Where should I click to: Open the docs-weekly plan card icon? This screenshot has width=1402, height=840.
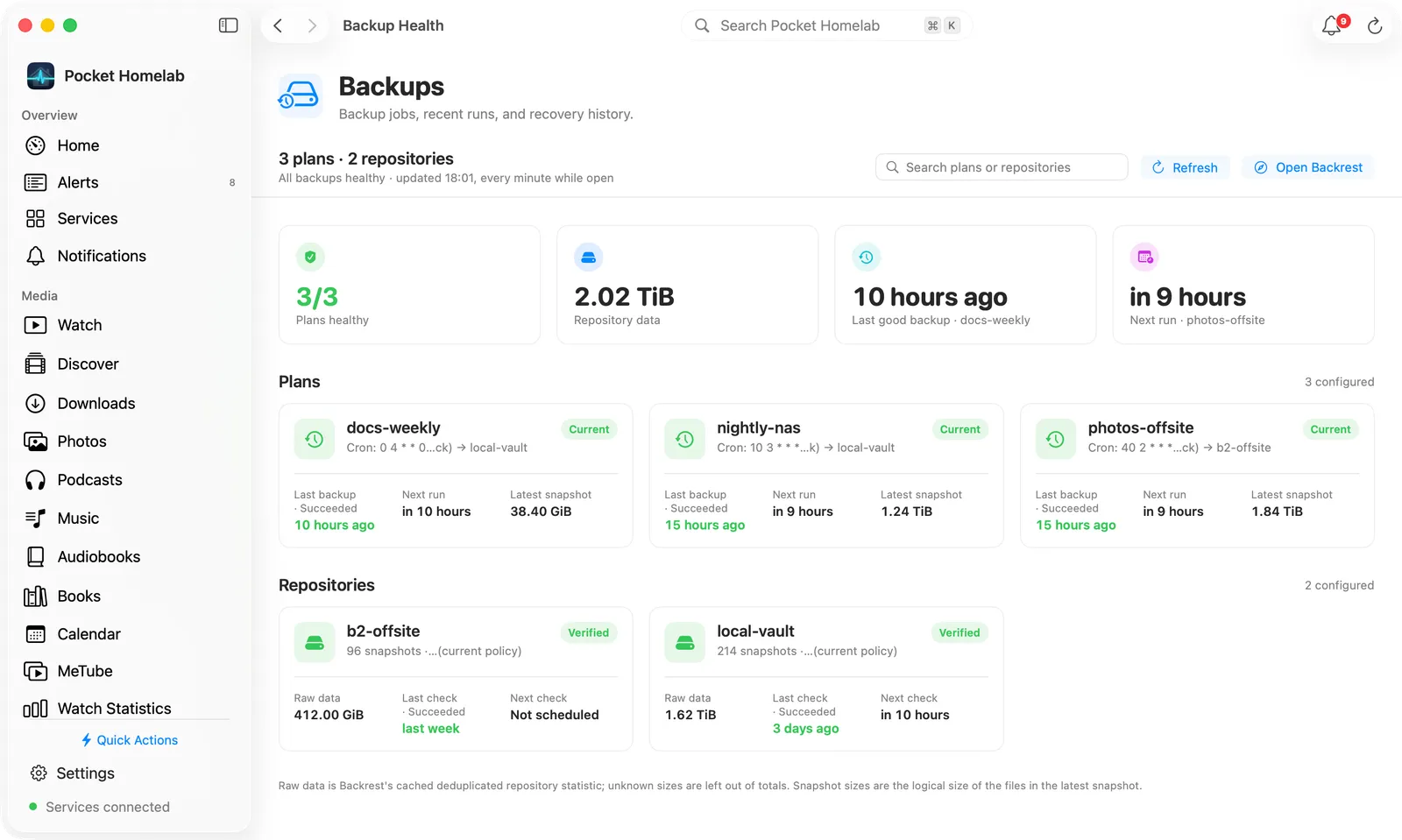pyautogui.click(x=314, y=439)
